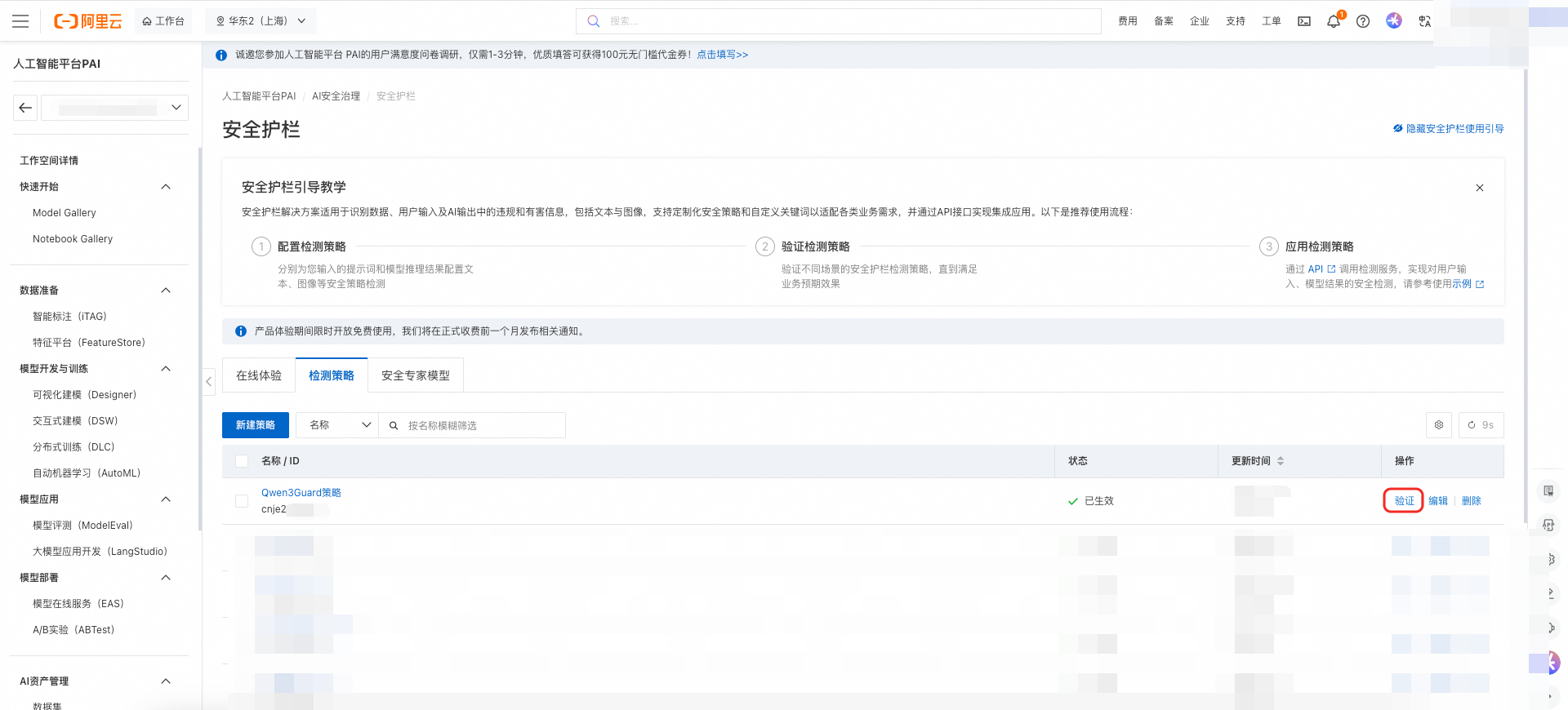
Task: Open 分布式训练（DLC） in sidebar
Action: (74, 447)
